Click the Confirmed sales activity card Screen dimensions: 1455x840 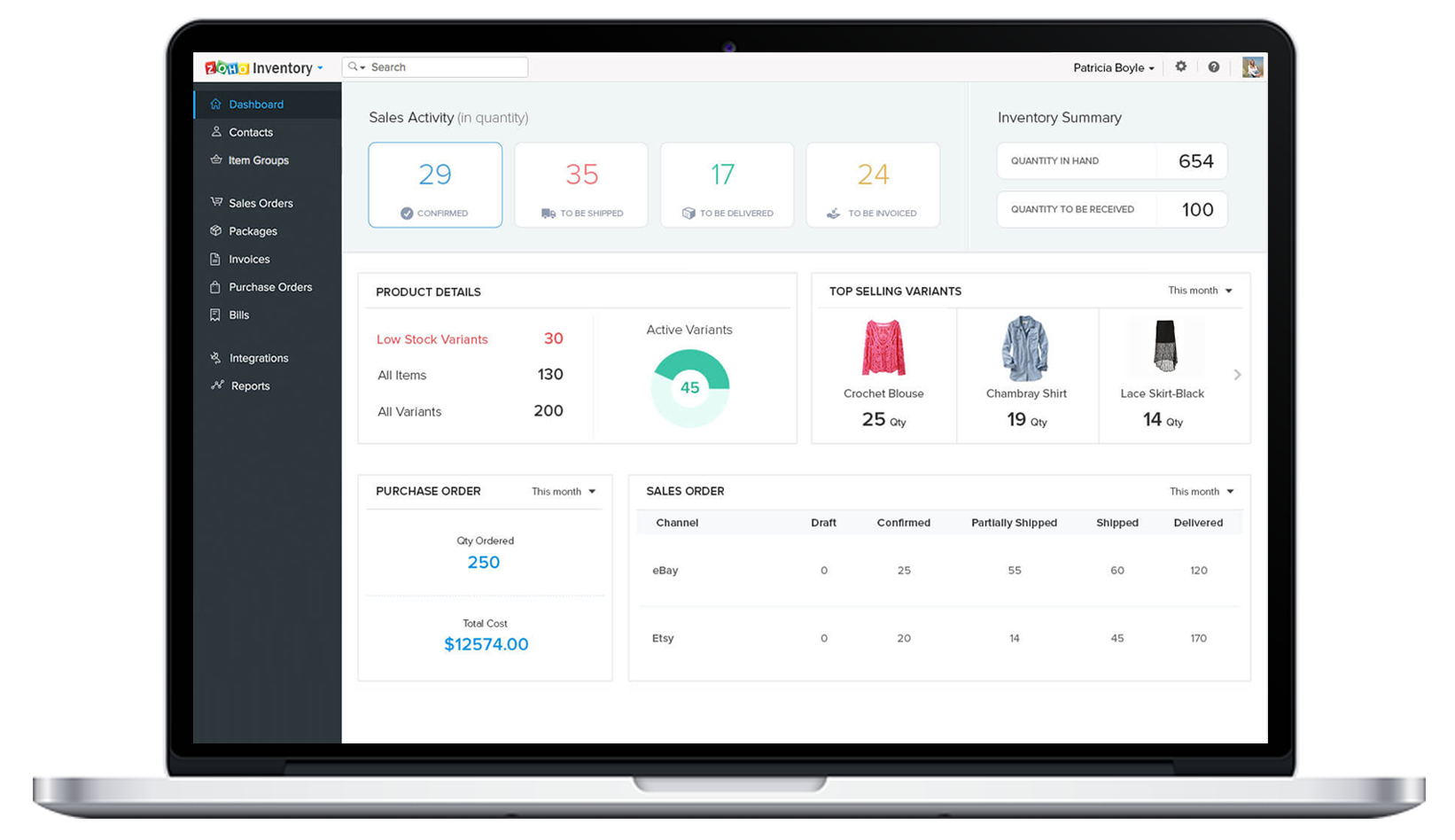point(435,184)
